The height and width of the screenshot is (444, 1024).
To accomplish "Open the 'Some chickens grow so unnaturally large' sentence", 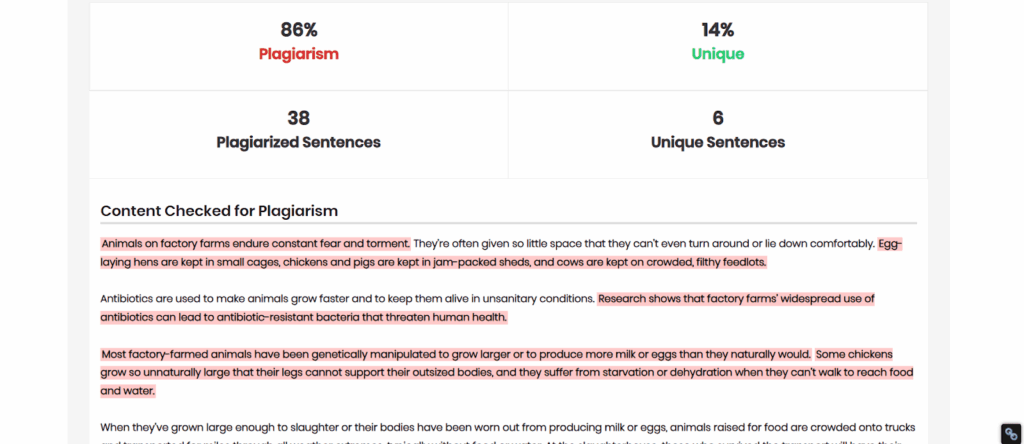I will pyautogui.click(x=507, y=373).
